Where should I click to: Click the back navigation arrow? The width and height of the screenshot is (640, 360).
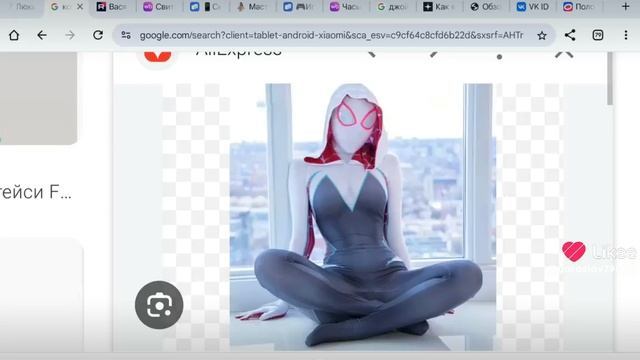[42, 35]
